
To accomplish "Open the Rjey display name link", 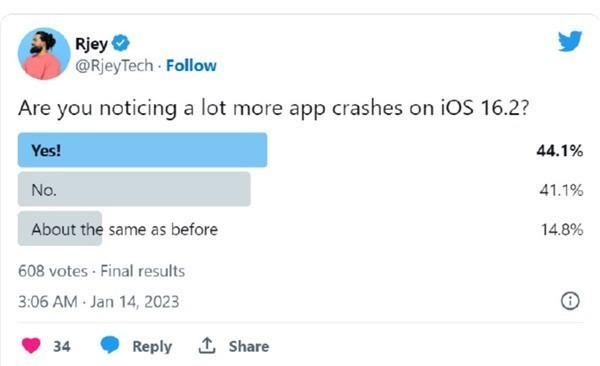I will click(91, 44).
